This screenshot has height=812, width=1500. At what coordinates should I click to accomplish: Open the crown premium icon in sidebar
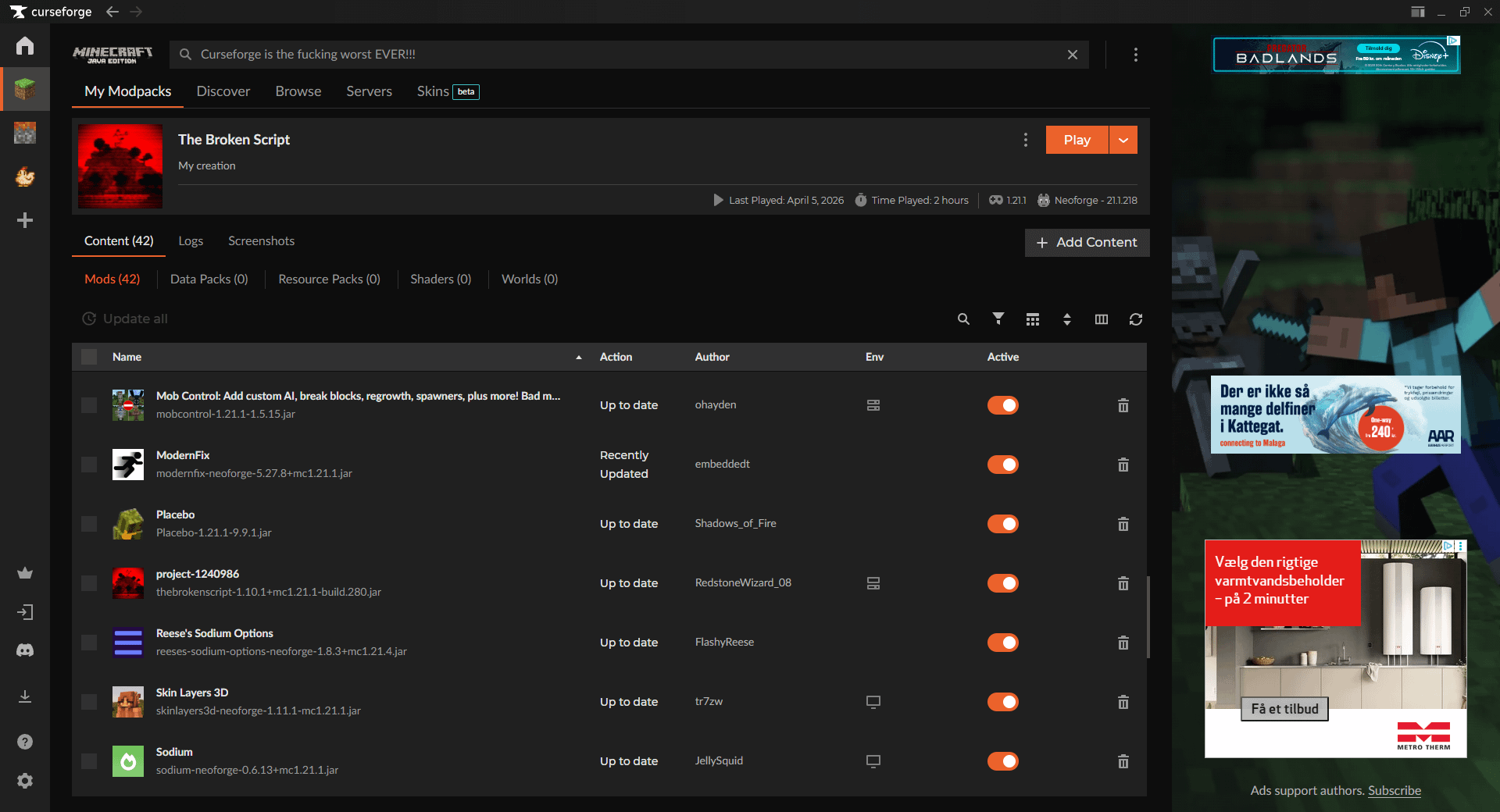(x=25, y=573)
